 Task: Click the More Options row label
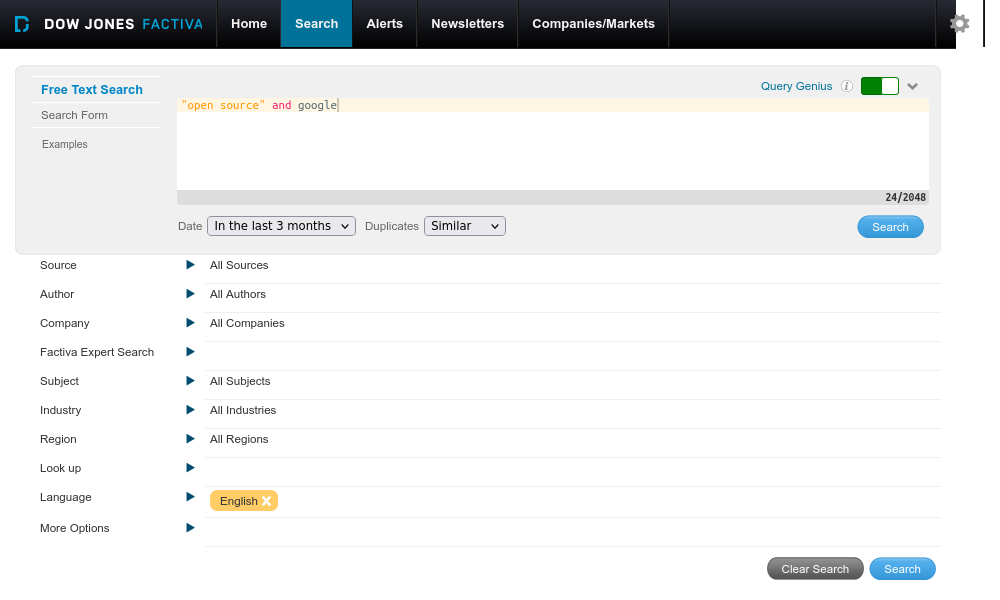75,528
